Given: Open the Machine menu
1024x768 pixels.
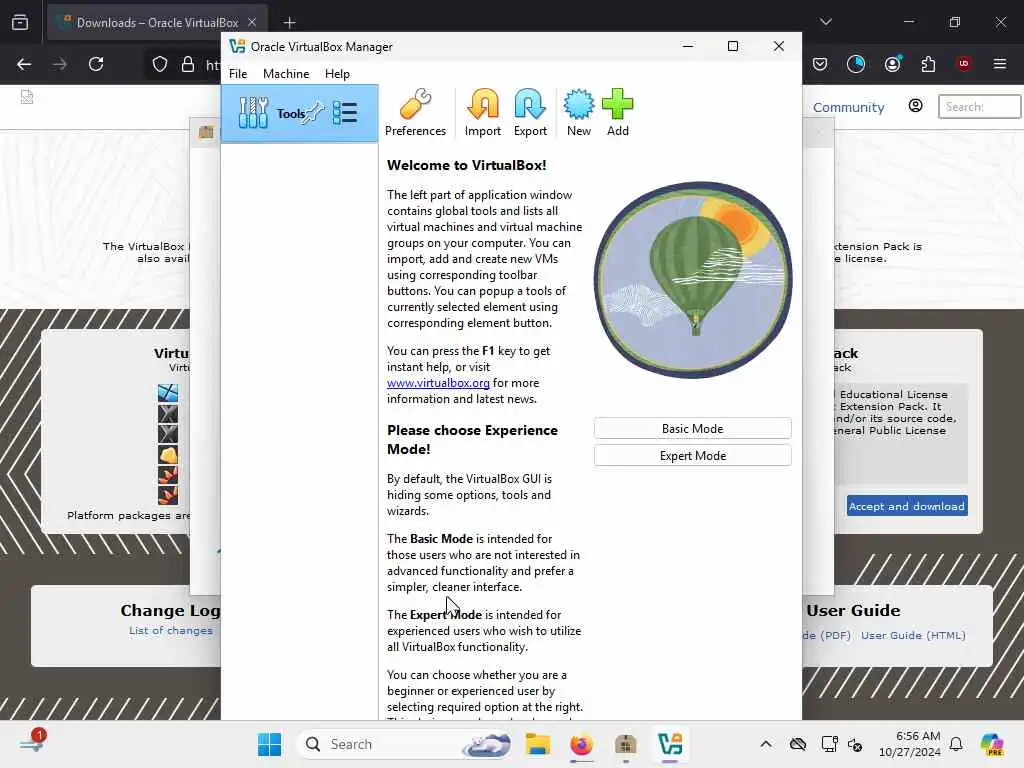Looking at the screenshot, I should pyautogui.click(x=286, y=74).
